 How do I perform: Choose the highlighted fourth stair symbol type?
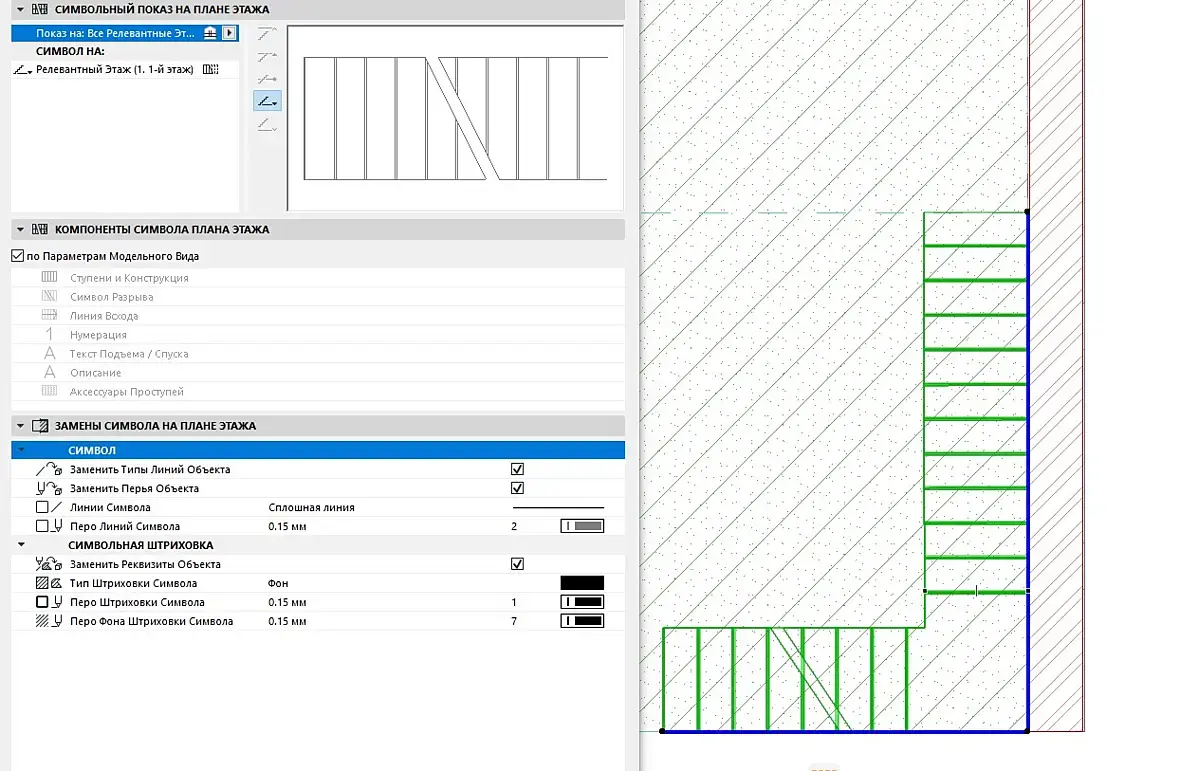point(267,101)
